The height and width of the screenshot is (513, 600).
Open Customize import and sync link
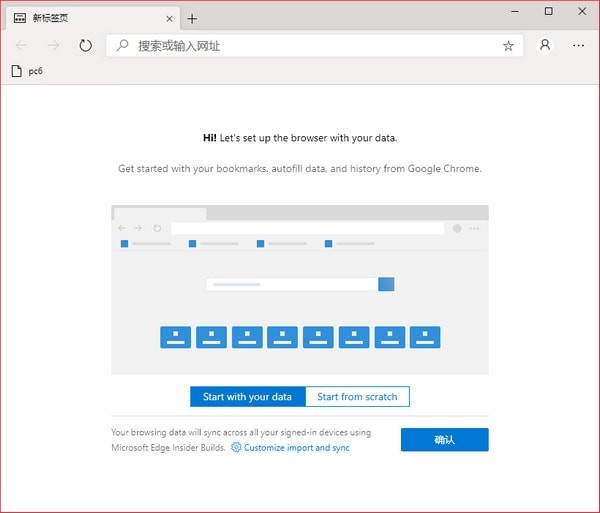(297, 448)
